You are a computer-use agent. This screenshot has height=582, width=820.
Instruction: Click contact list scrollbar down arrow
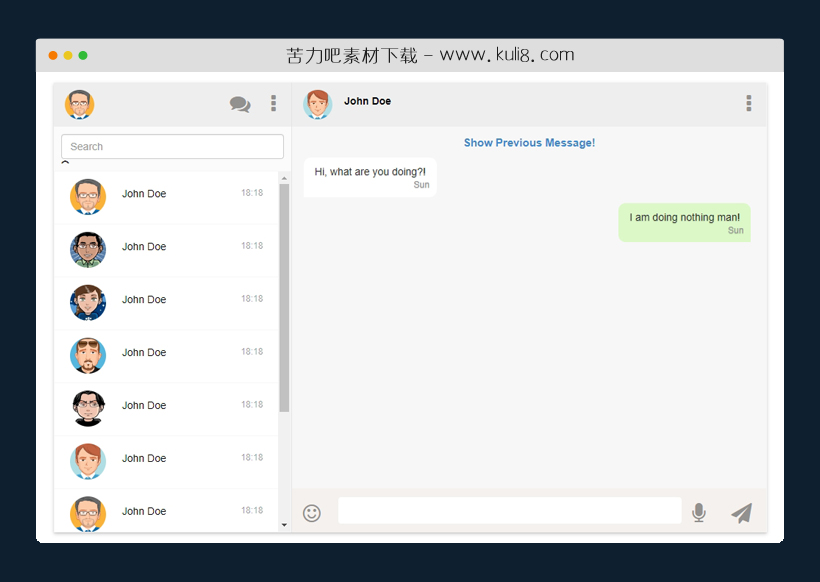pos(284,524)
